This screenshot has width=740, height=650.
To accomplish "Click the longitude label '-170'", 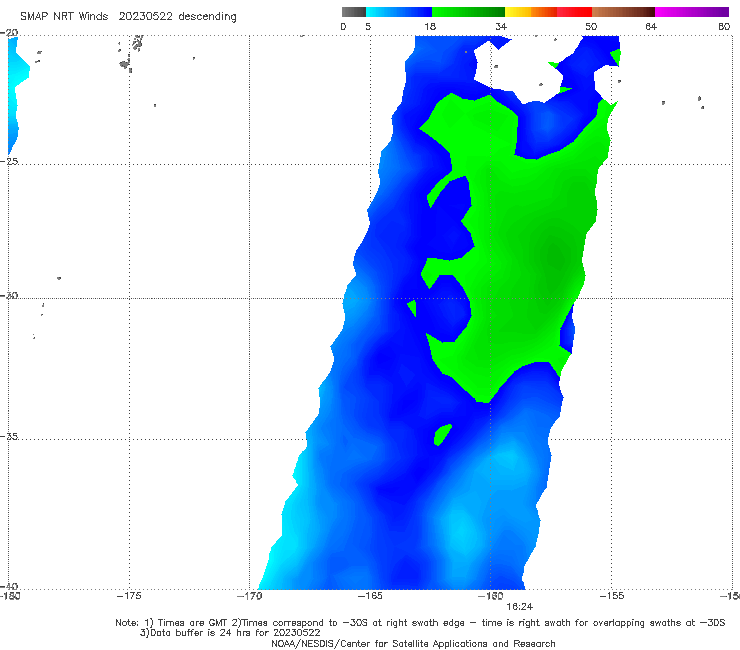I will point(249,596).
